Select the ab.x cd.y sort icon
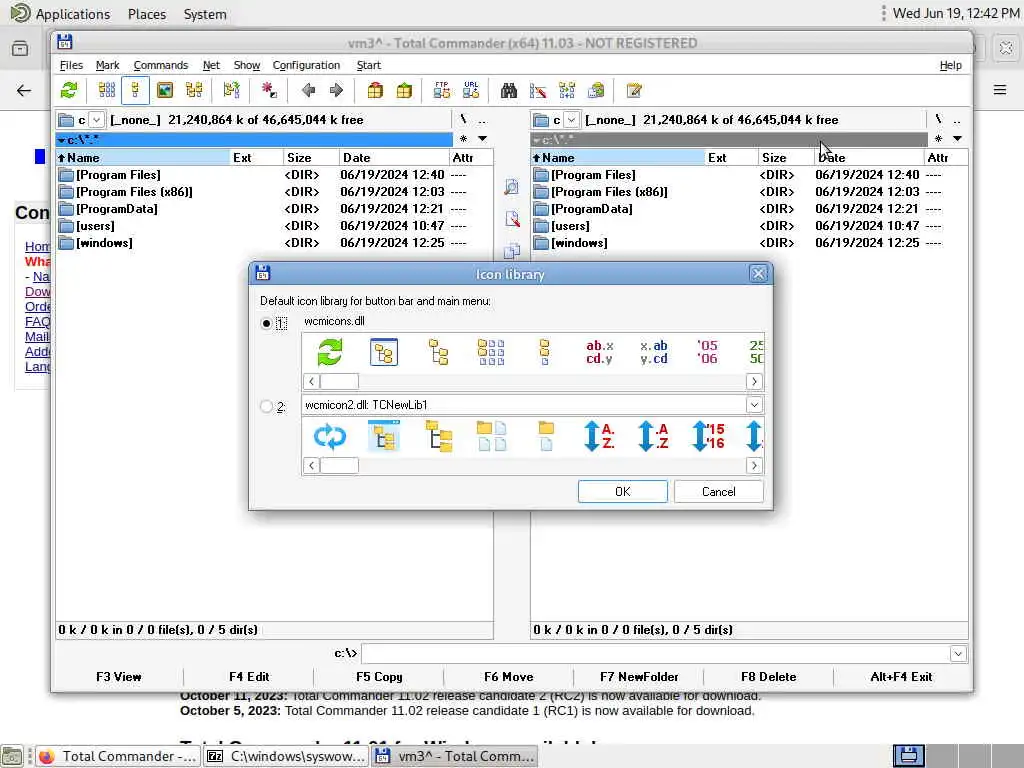 (599, 352)
